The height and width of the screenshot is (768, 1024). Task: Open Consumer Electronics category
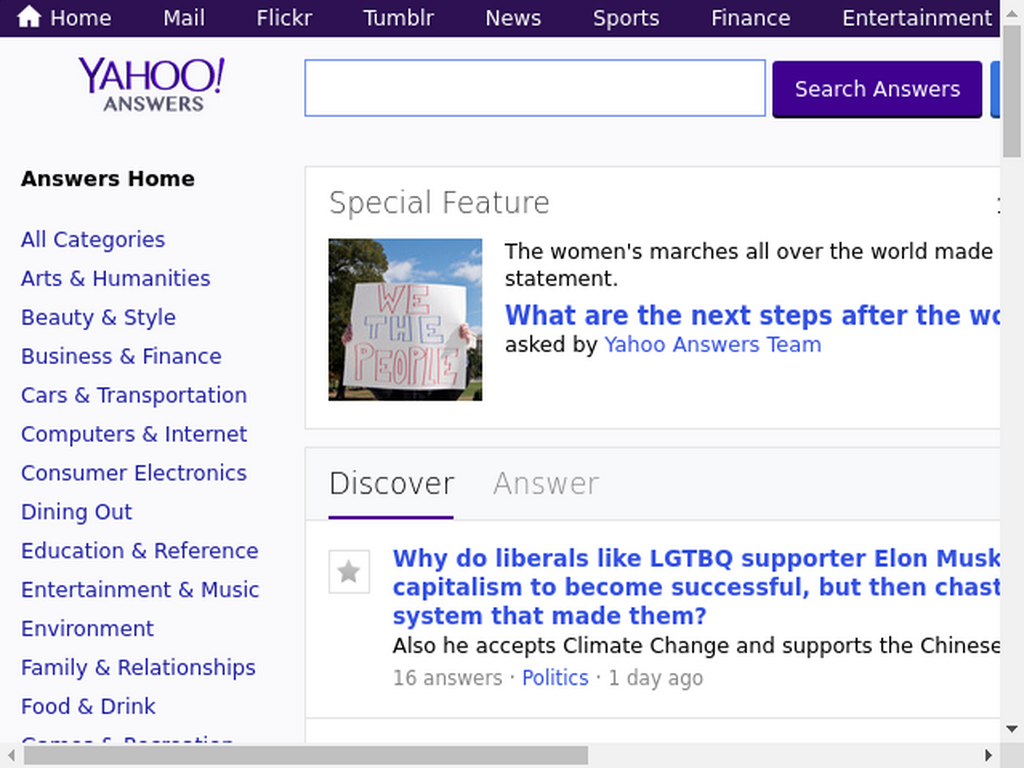(x=134, y=473)
